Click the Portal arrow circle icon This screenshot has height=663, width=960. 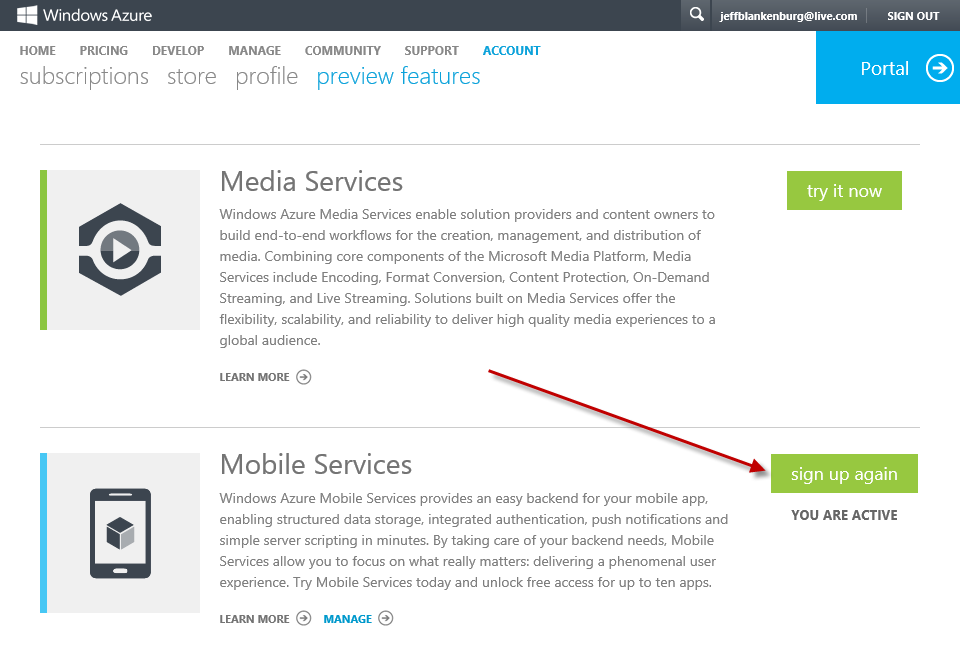pos(939,68)
